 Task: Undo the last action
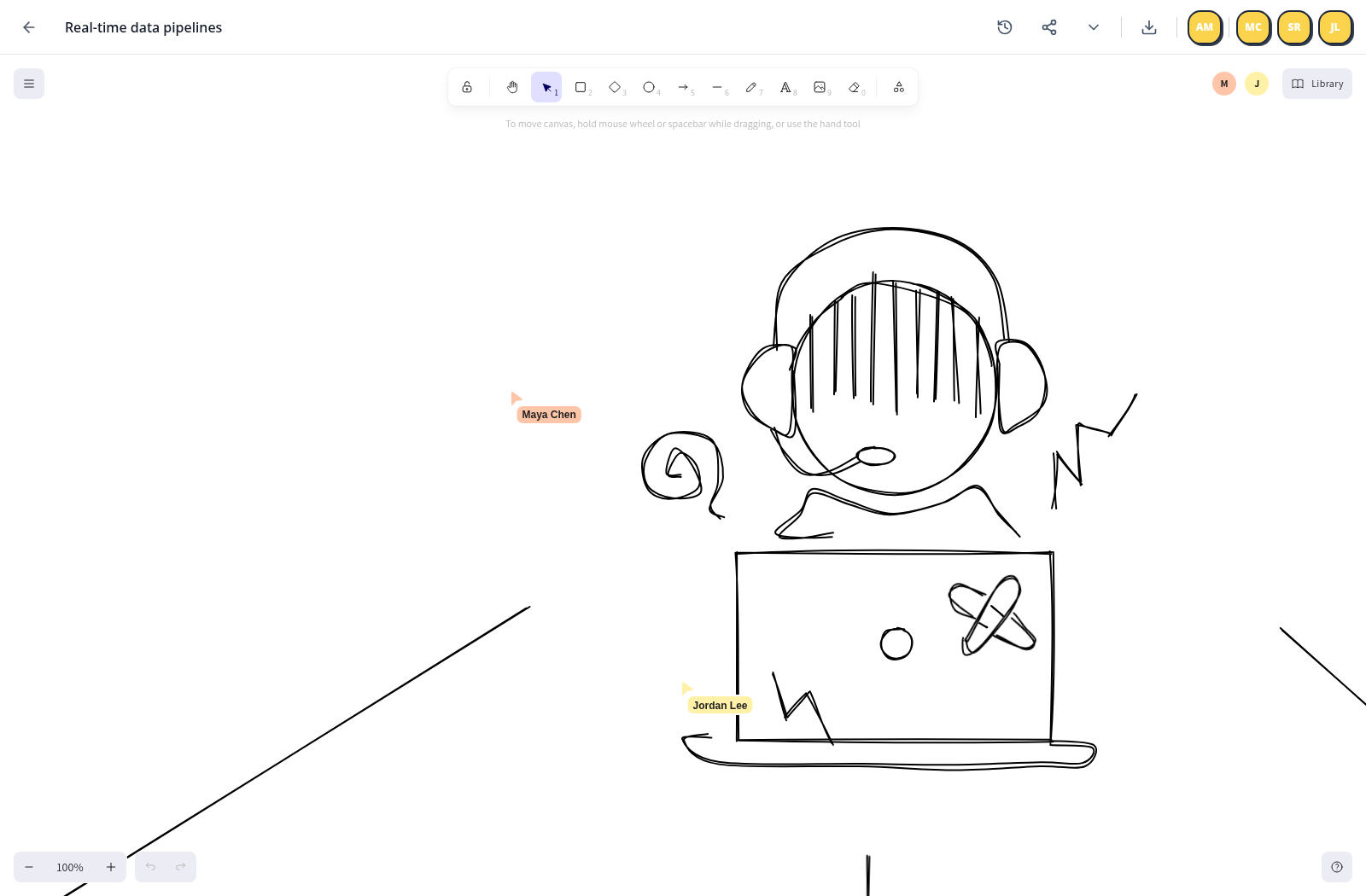click(150, 867)
